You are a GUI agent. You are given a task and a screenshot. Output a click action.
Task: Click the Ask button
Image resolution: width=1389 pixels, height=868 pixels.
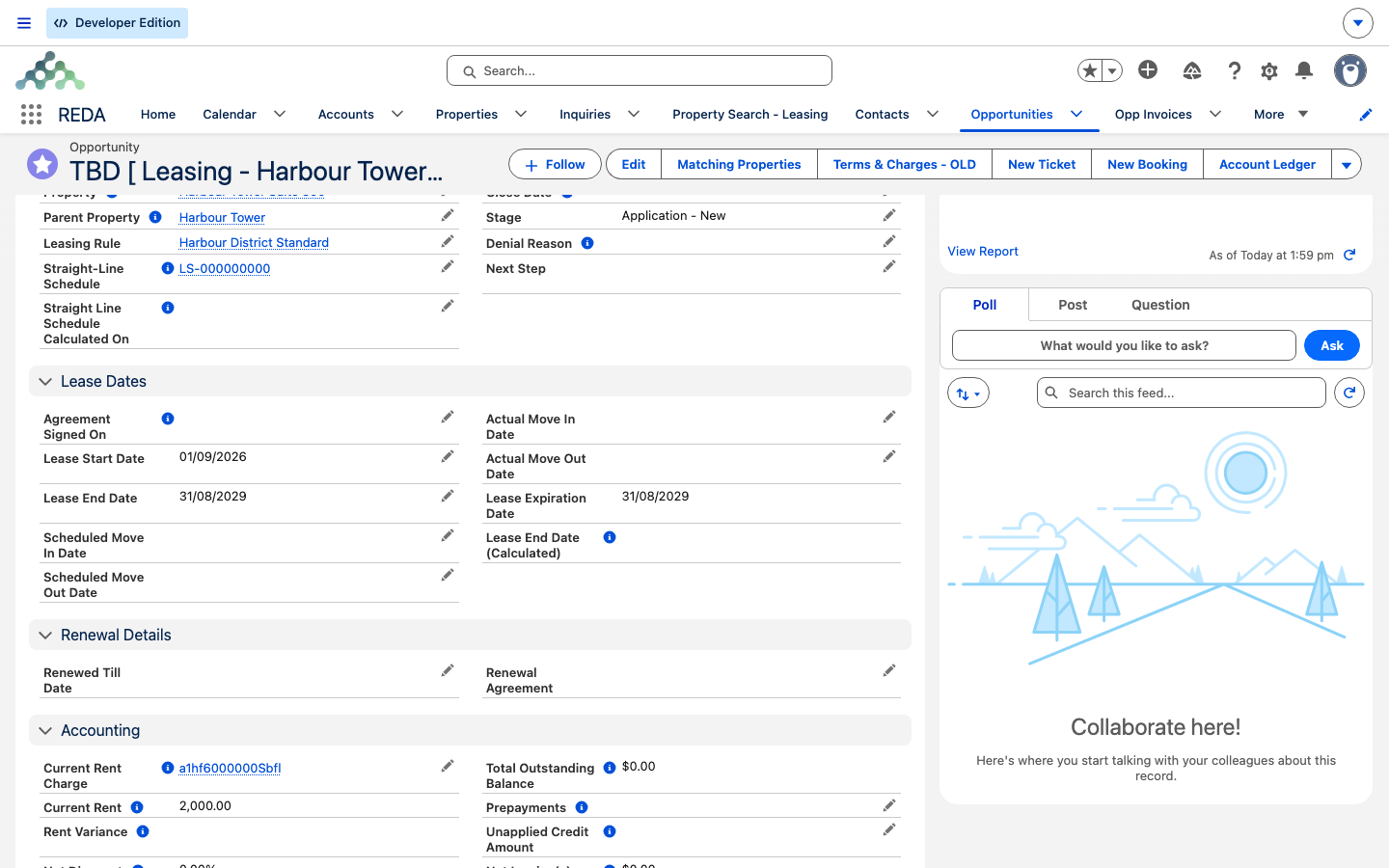coord(1332,345)
